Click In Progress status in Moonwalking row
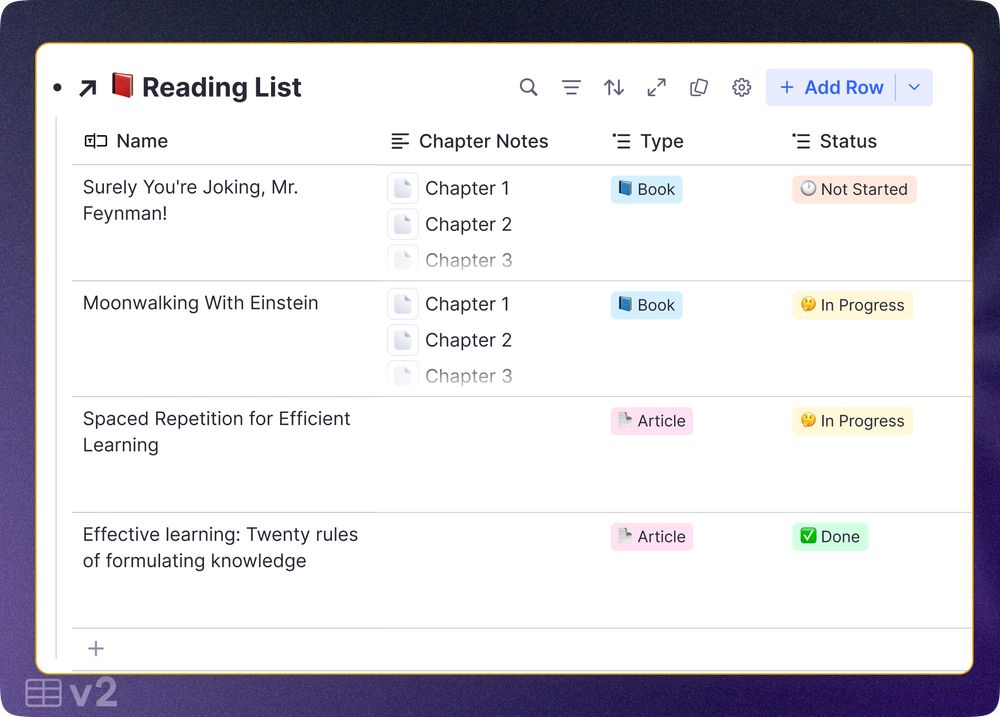 pos(852,305)
